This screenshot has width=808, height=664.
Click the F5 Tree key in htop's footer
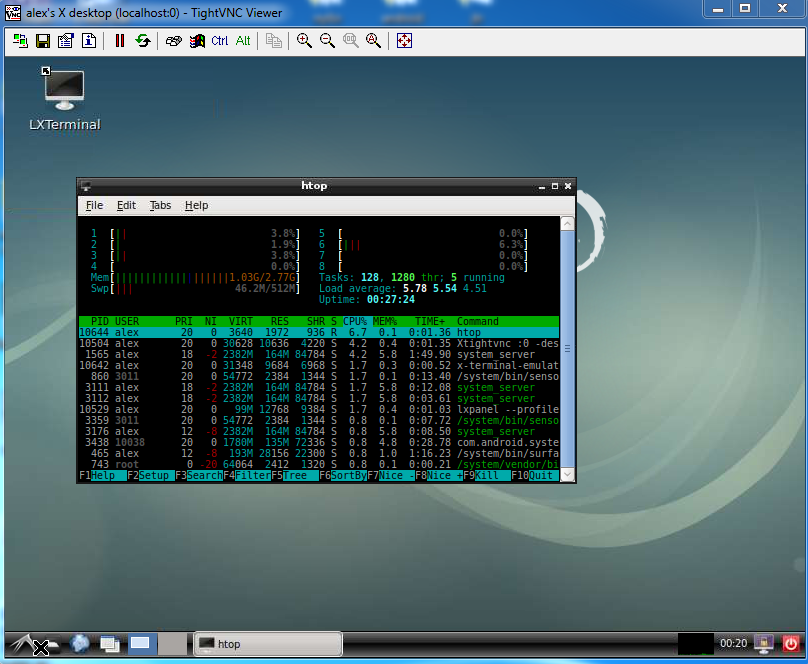tap(295, 475)
